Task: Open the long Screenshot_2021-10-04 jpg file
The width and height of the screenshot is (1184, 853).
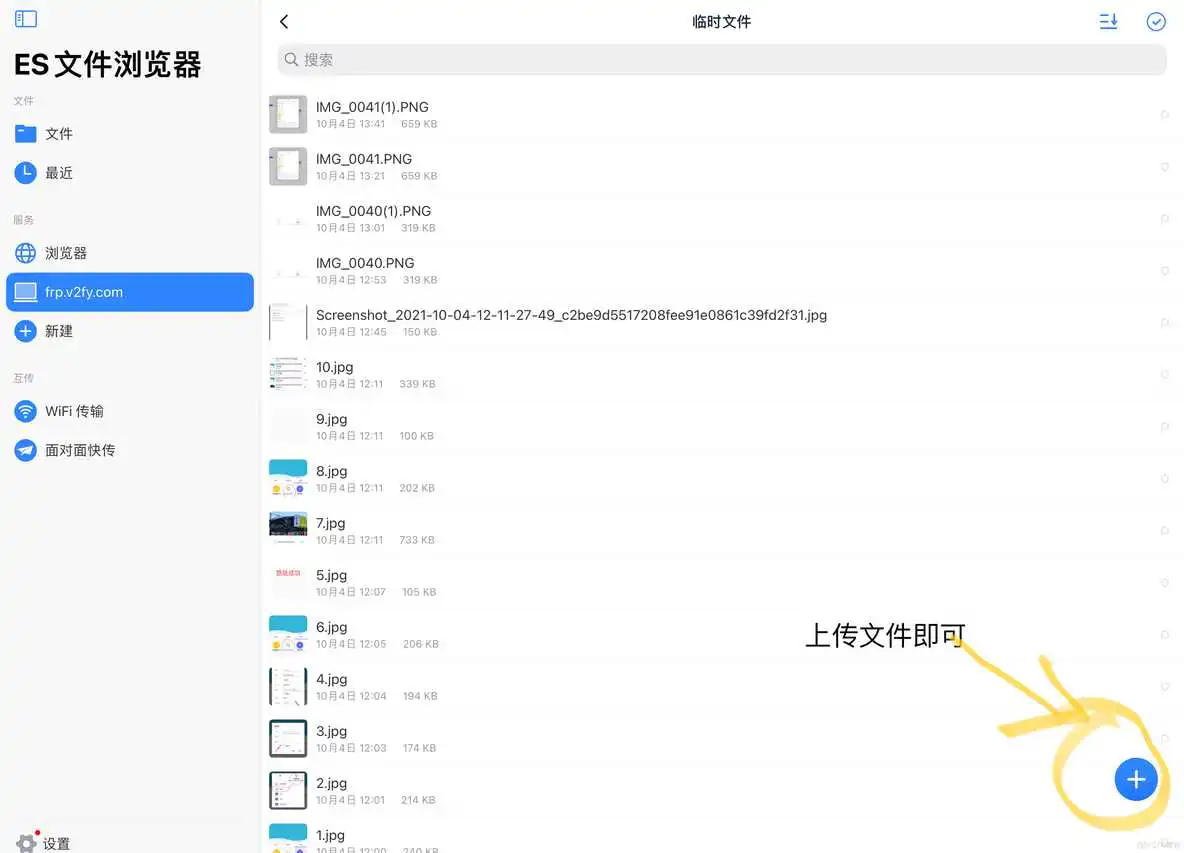Action: click(570, 314)
